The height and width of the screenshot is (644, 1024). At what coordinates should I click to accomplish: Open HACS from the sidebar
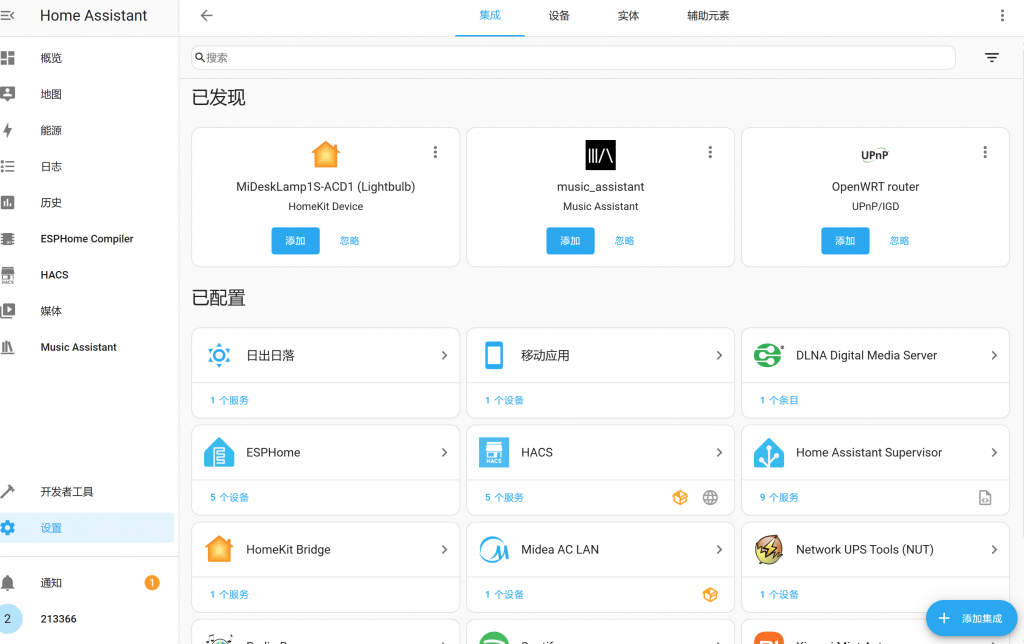tap(54, 275)
